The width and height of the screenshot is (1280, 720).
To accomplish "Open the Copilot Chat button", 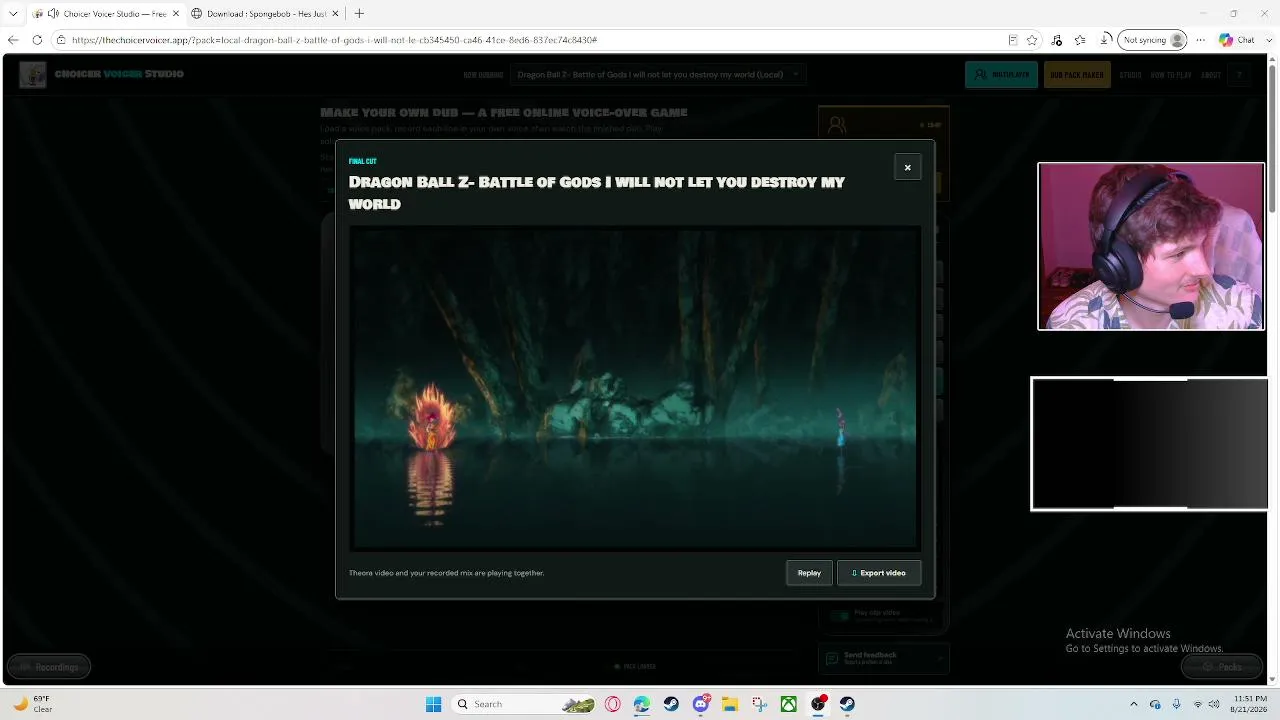I will [1237, 40].
